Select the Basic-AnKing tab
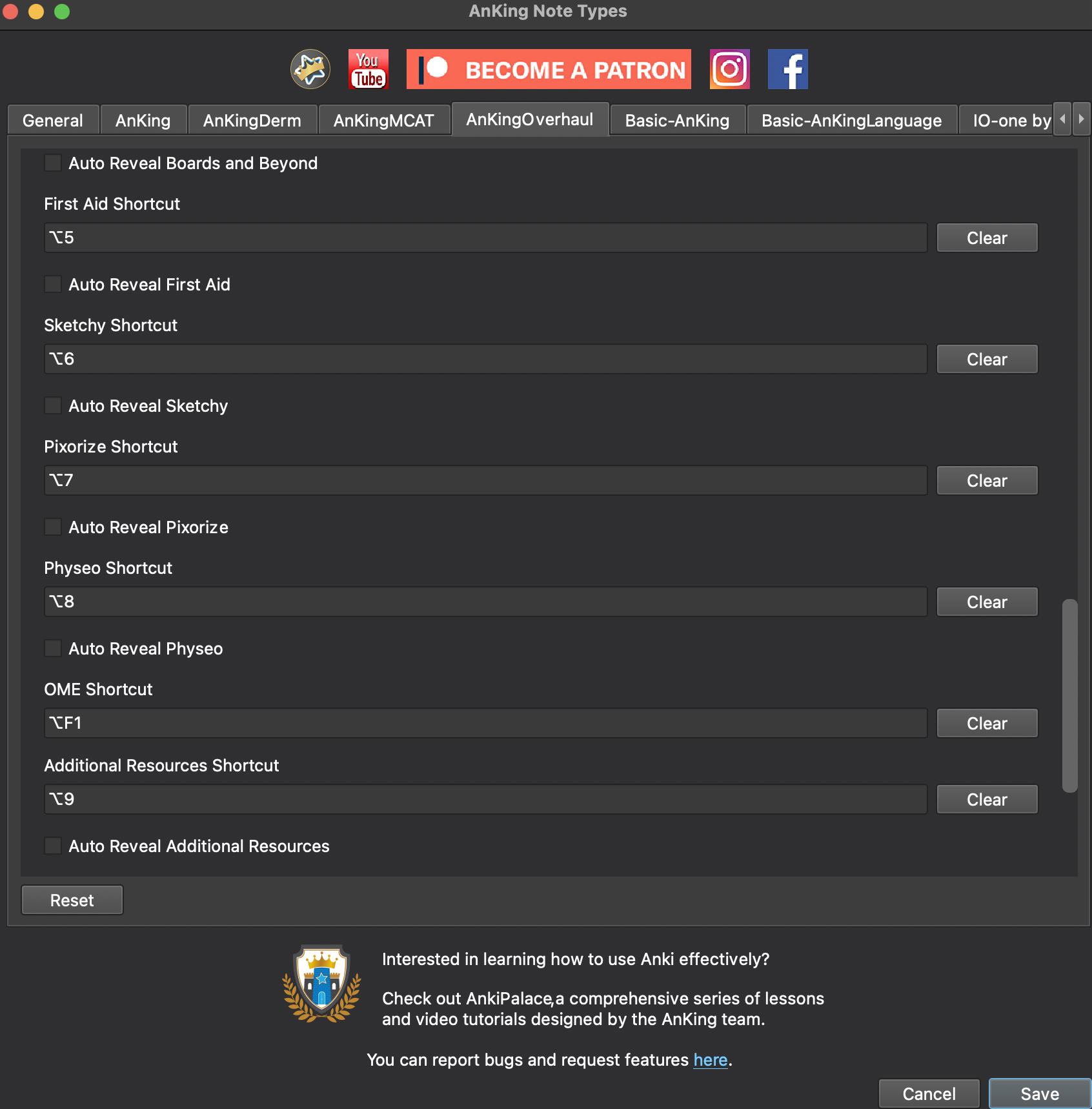1092x1109 pixels. [678, 120]
